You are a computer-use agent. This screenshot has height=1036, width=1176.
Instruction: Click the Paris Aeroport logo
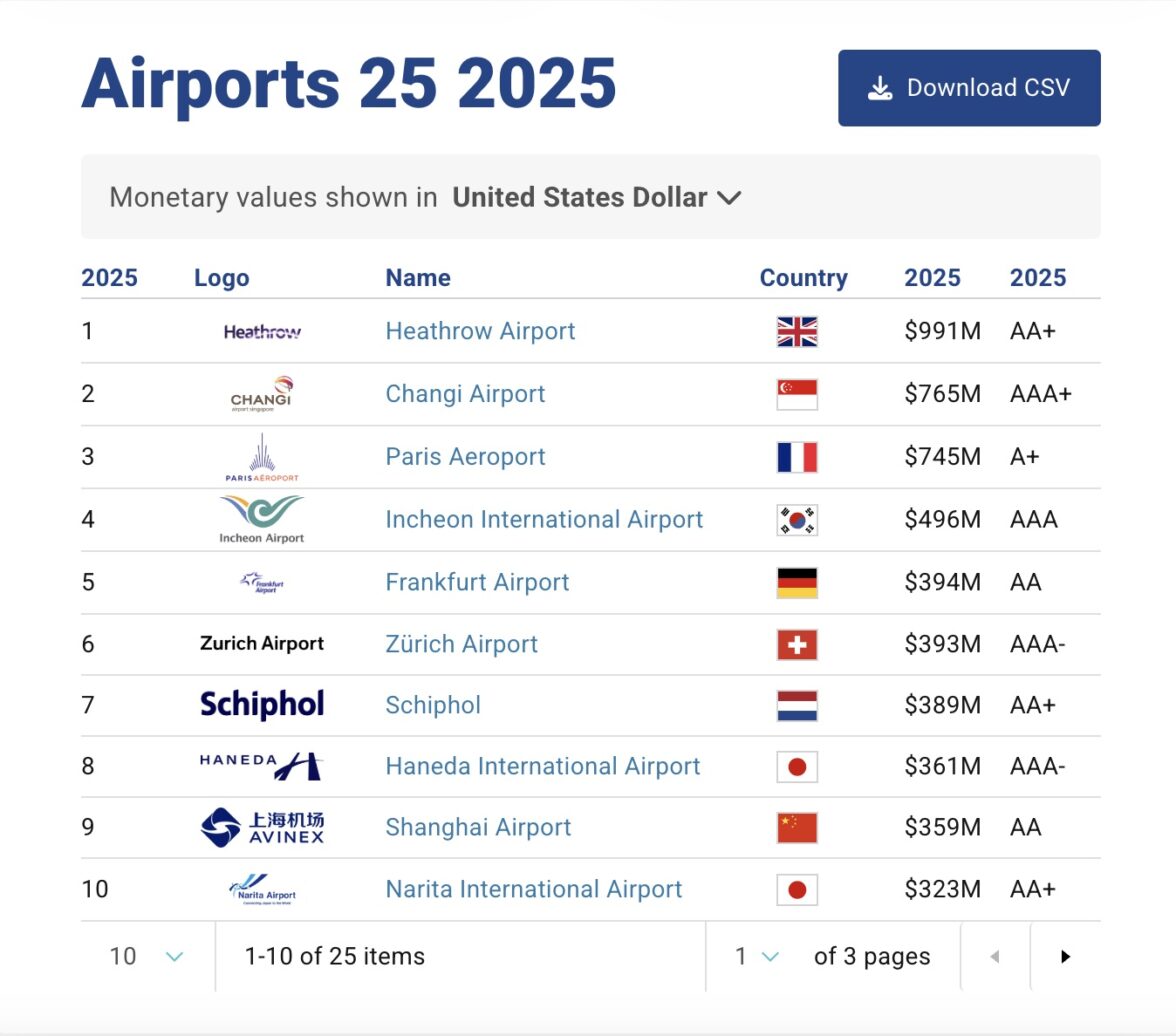click(262, 457)
